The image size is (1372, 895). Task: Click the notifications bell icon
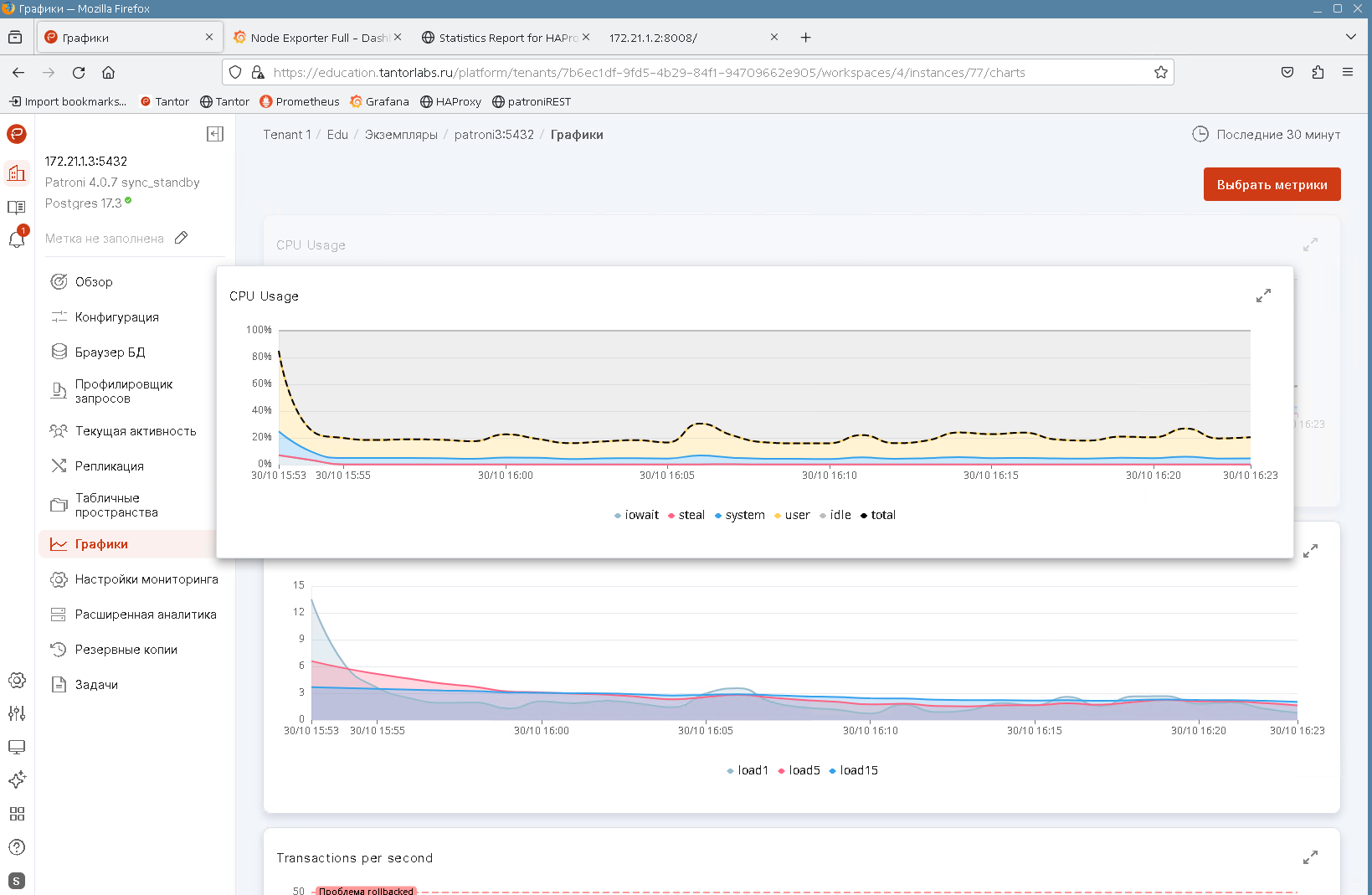pyautogui.click(x=17, y=239)
